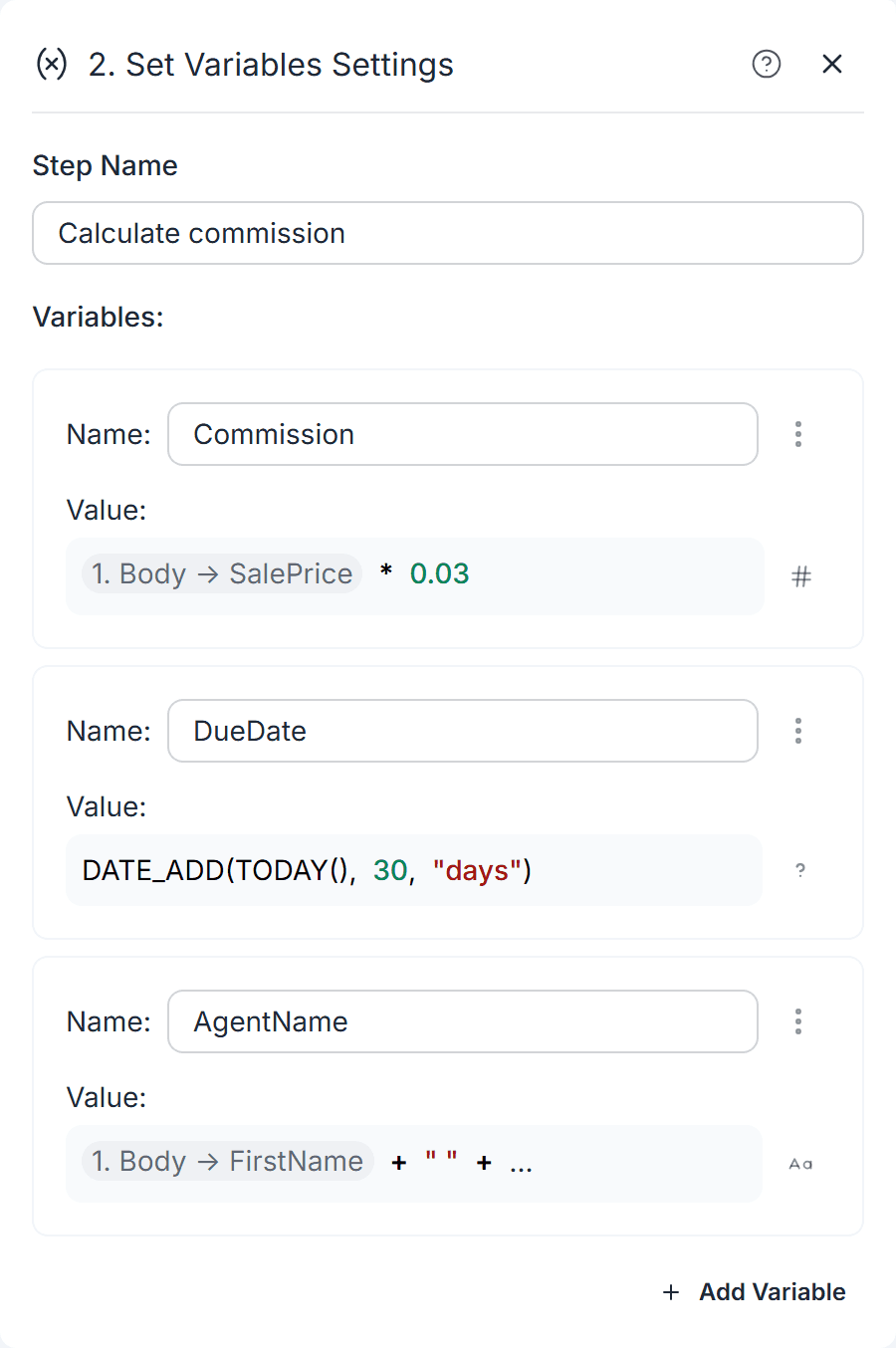Click the "days" string in the DueDate formula

[477, 870]
